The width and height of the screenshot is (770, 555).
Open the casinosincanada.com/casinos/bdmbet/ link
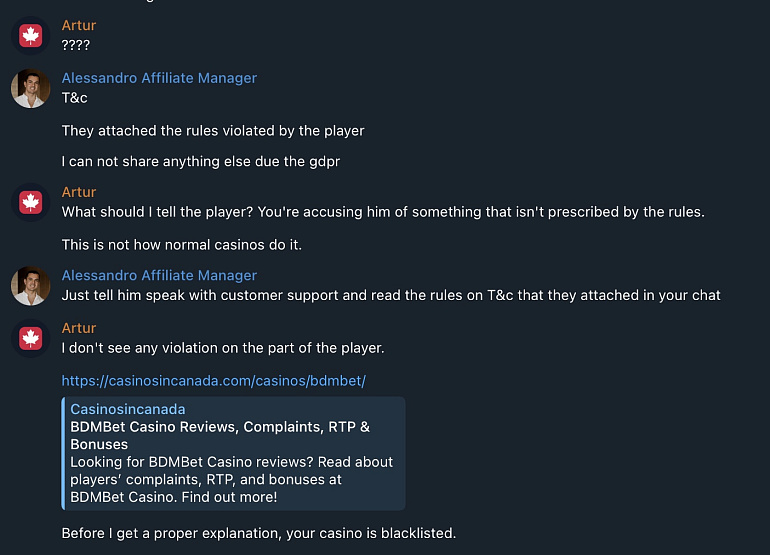click(x=214, y=381)
